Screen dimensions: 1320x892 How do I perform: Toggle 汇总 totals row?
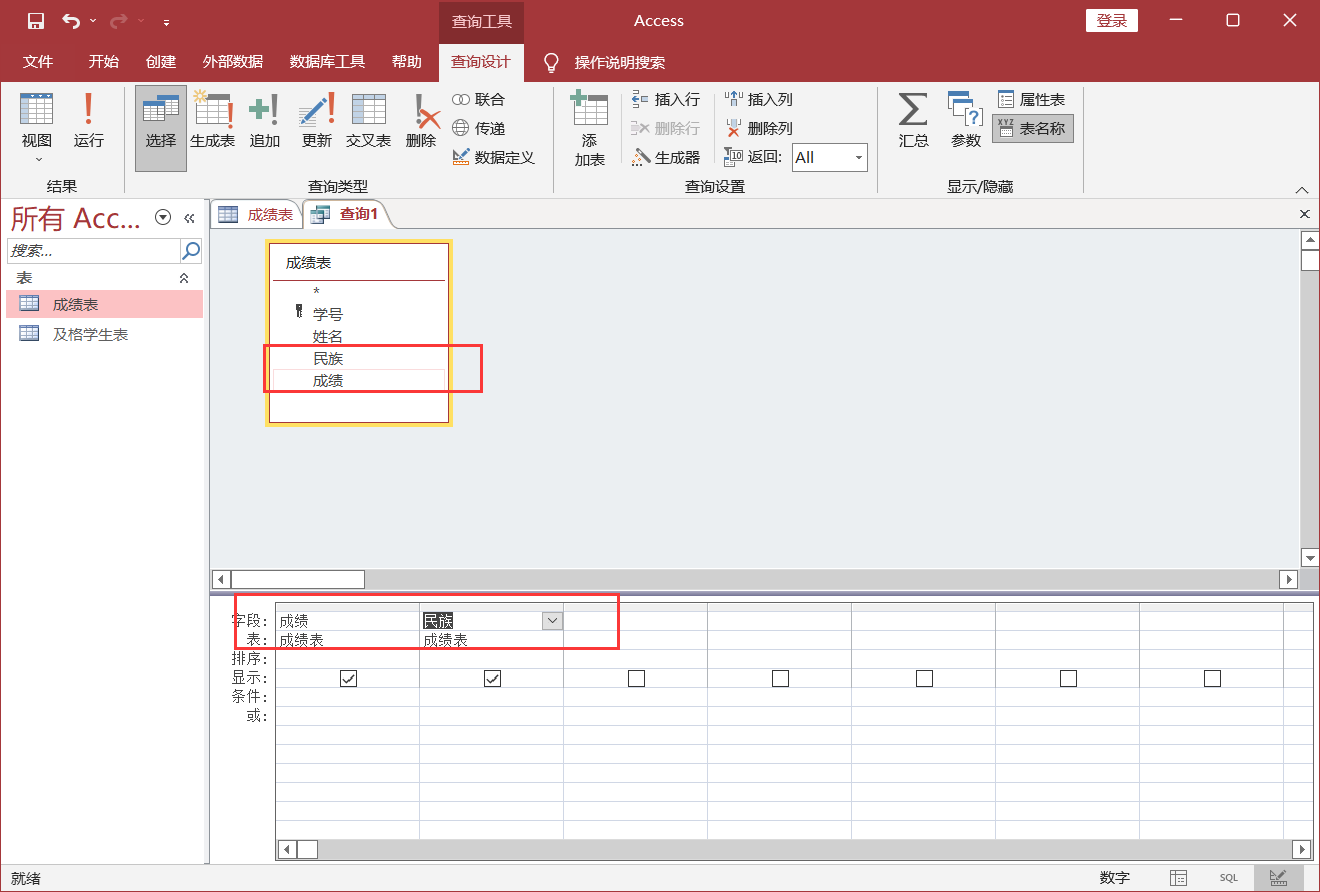(x=913, y=121)
